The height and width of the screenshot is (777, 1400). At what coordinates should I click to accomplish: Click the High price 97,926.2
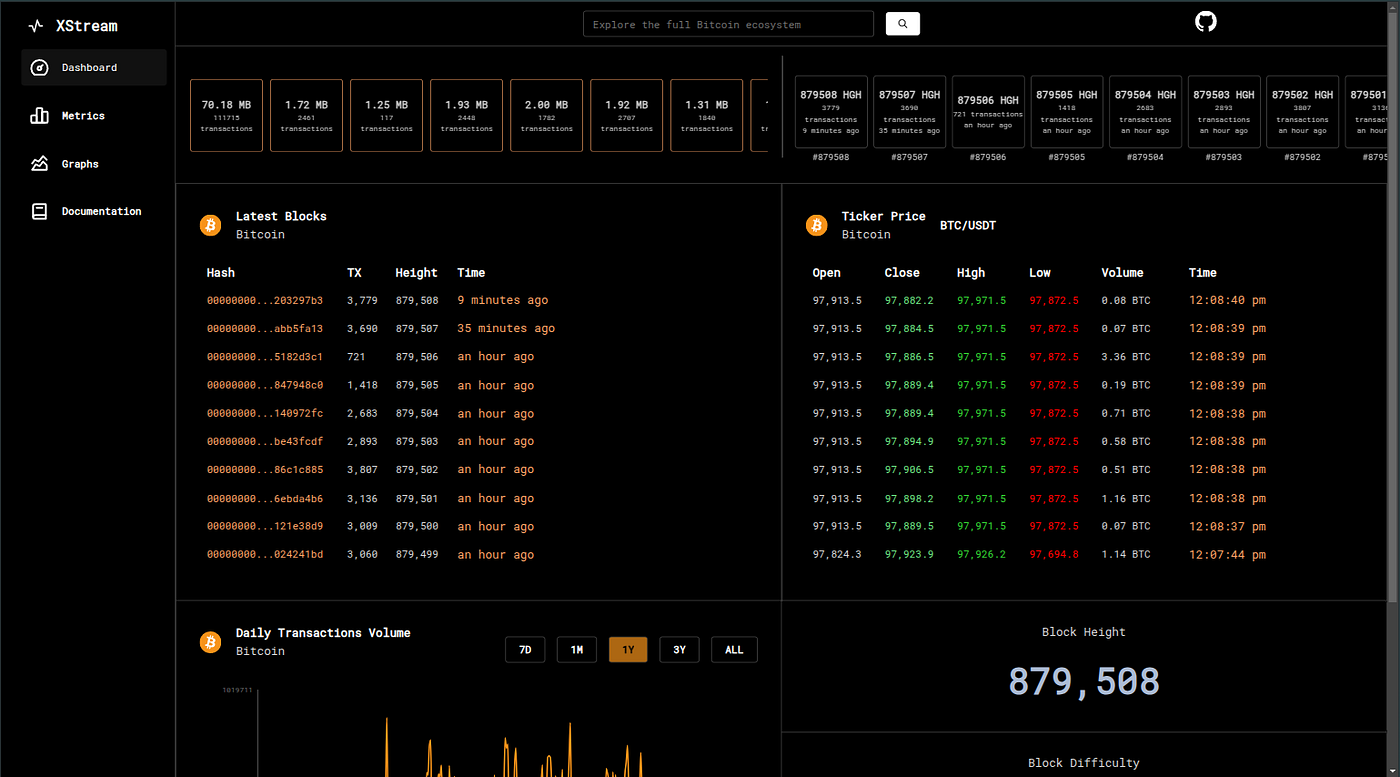tap(982, 555)
